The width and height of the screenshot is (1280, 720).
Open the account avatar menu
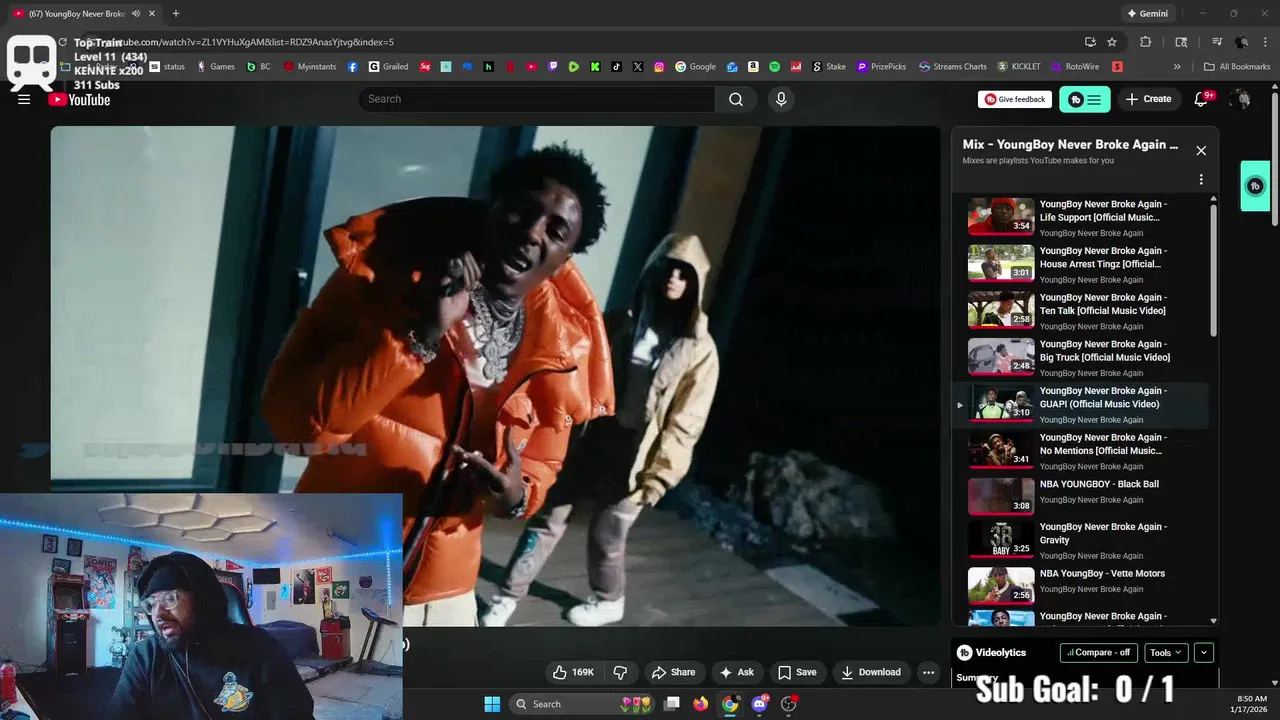(1241, 99)
